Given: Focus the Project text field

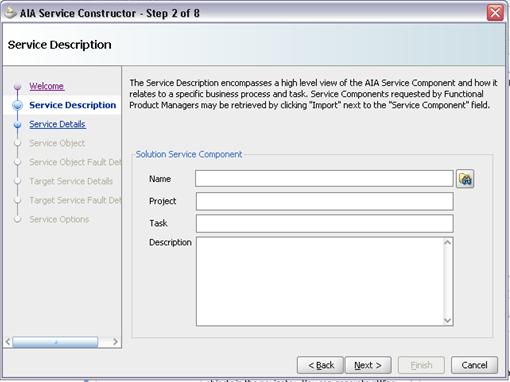Looking at the screenshot, I should [x=325, y=201].
